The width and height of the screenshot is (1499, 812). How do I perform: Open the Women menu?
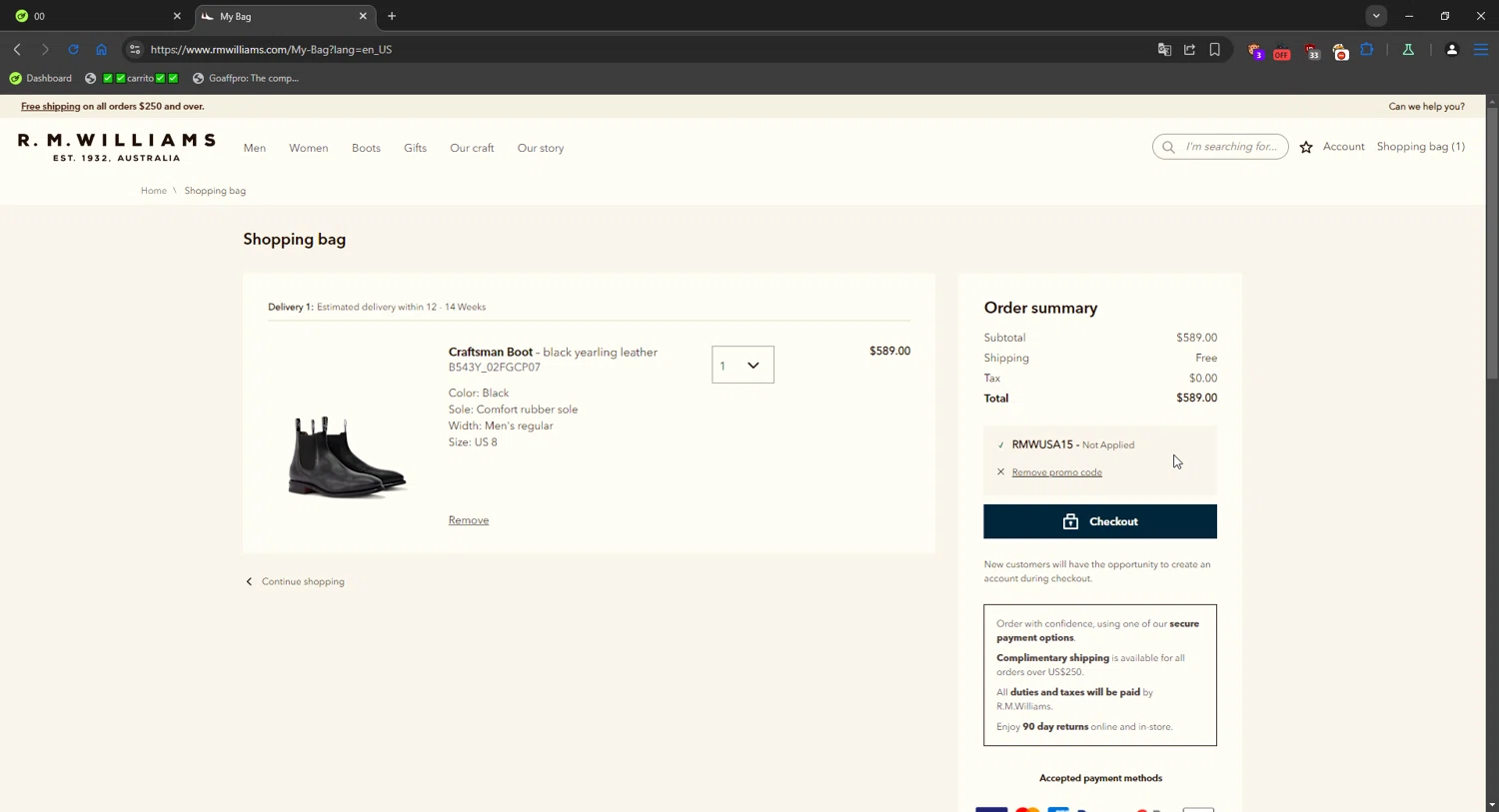pyautogui.click(x=309, y=148)
